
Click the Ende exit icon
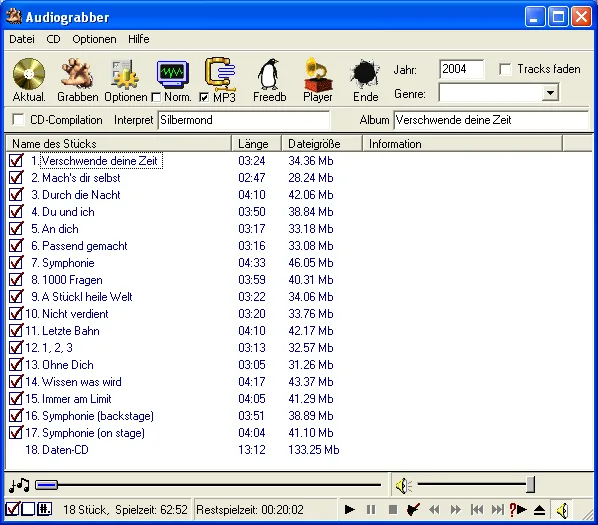click(x=365, y=74)
